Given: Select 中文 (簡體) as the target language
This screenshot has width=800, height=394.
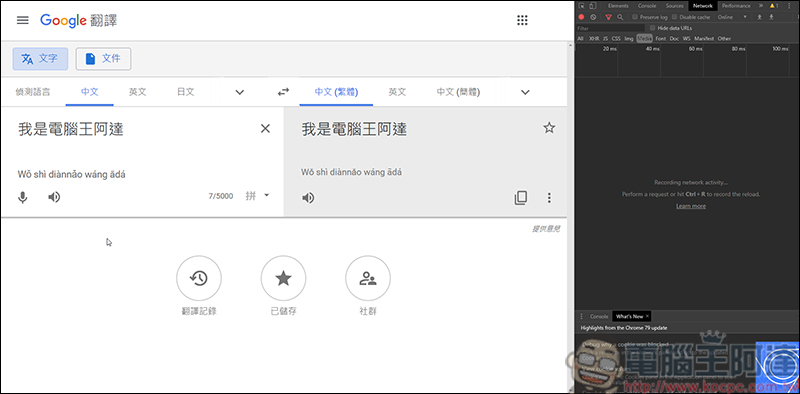Looking at the screenshot, I should [458, 92].
